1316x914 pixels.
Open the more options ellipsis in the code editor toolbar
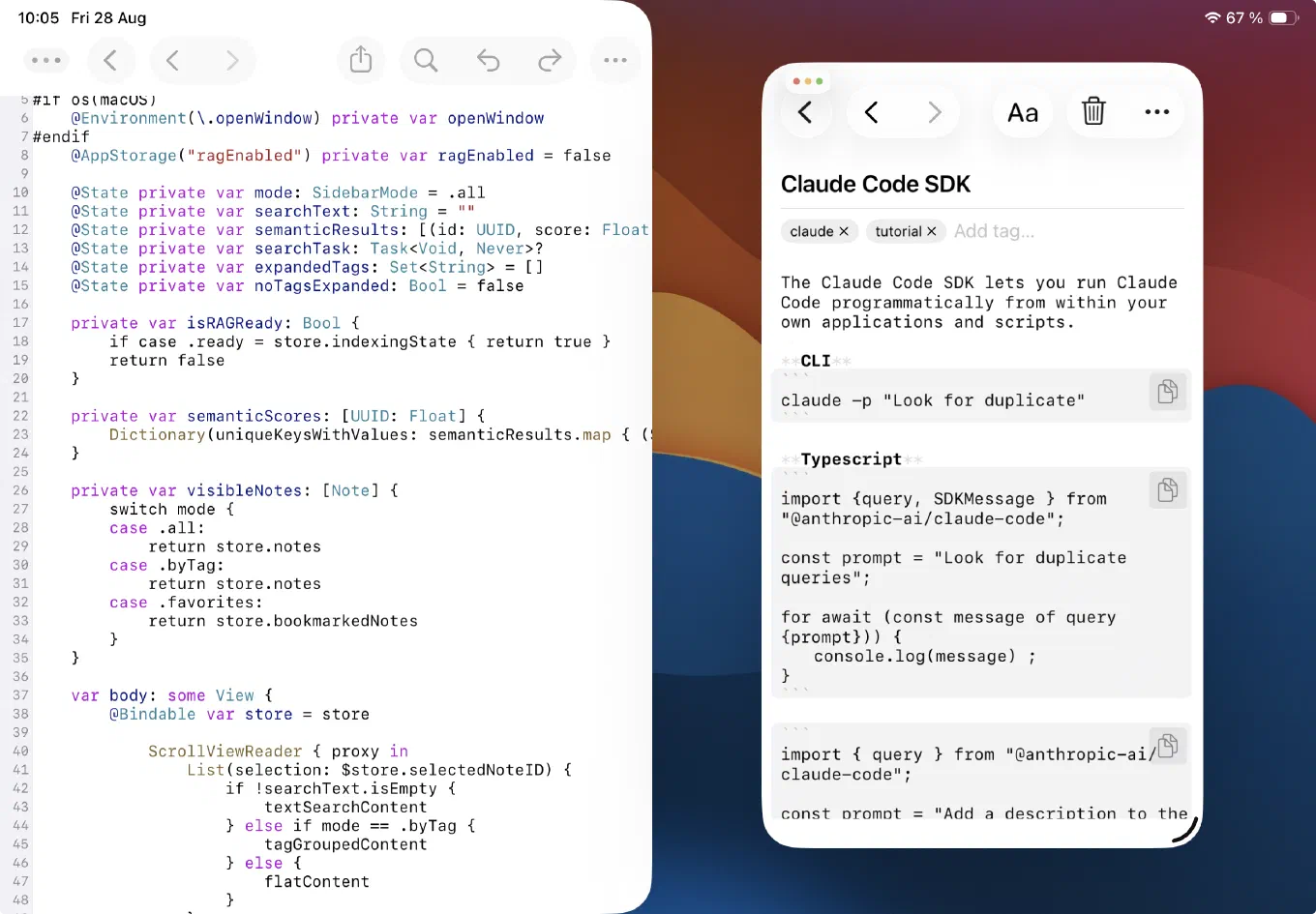615,60
